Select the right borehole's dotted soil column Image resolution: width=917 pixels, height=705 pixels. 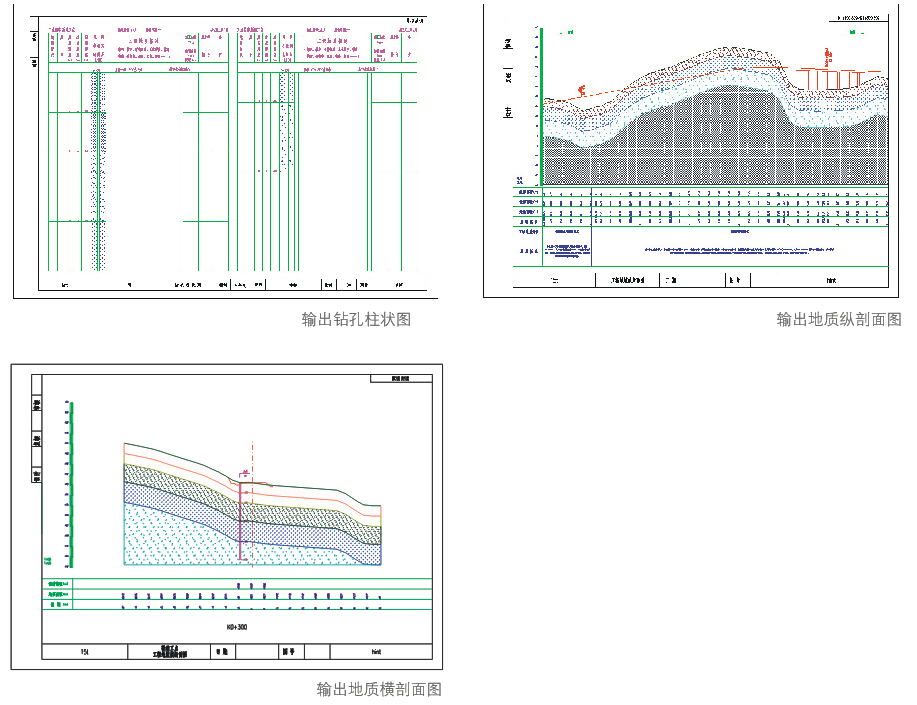point(286,130)
